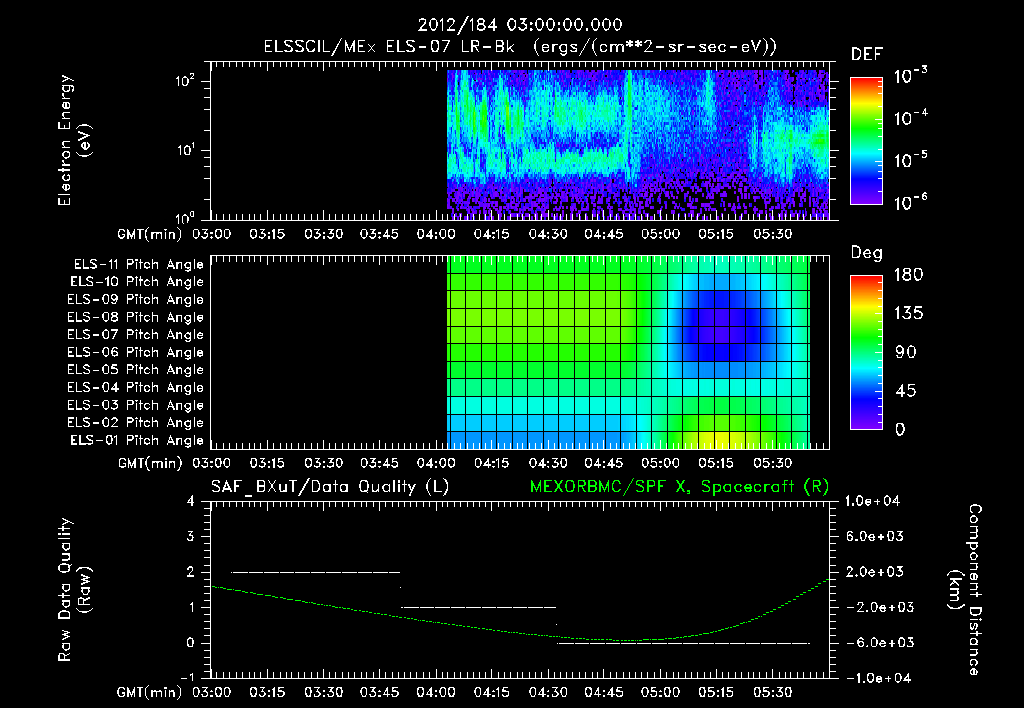The width and height of the screenshot is (1024, 708).
Task: Click the plot title date 2012/184 03:00:00.000
Action: [520, 25]
